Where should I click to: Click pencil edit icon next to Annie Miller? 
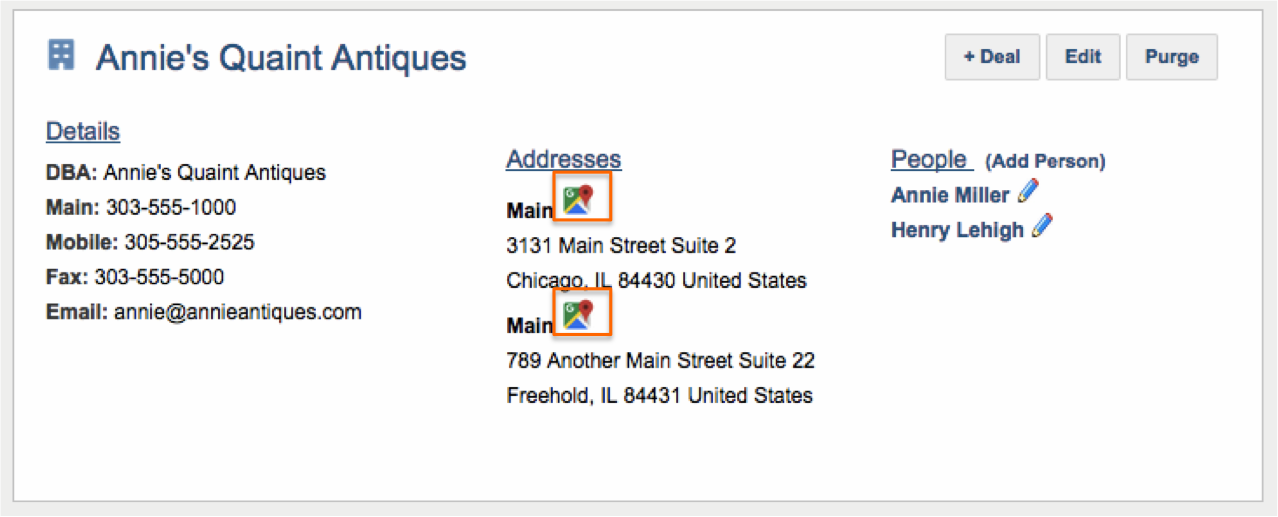[1028, 192]
